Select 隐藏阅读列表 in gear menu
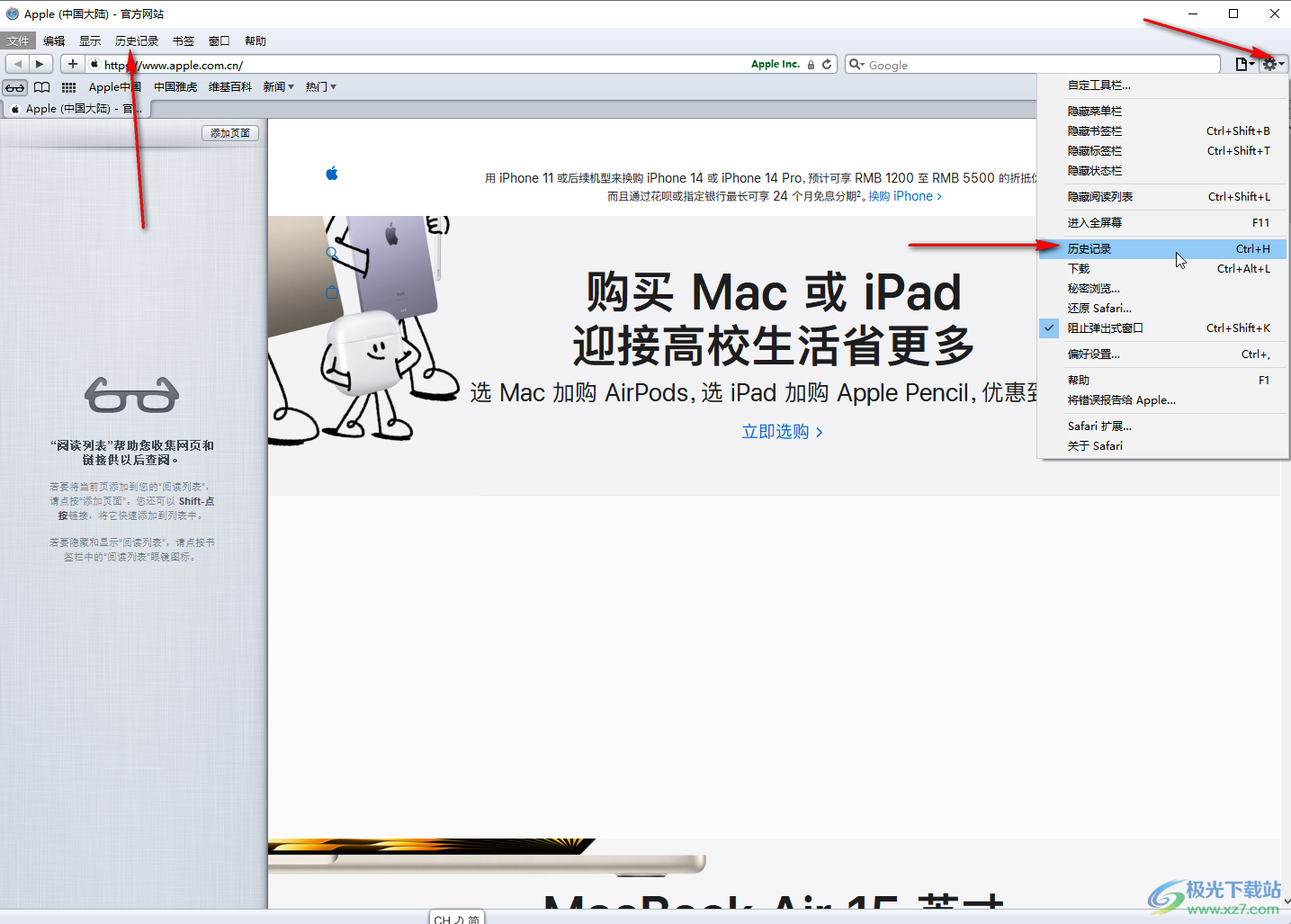Screen dimensions: 1291x924 click(1163, 197)
